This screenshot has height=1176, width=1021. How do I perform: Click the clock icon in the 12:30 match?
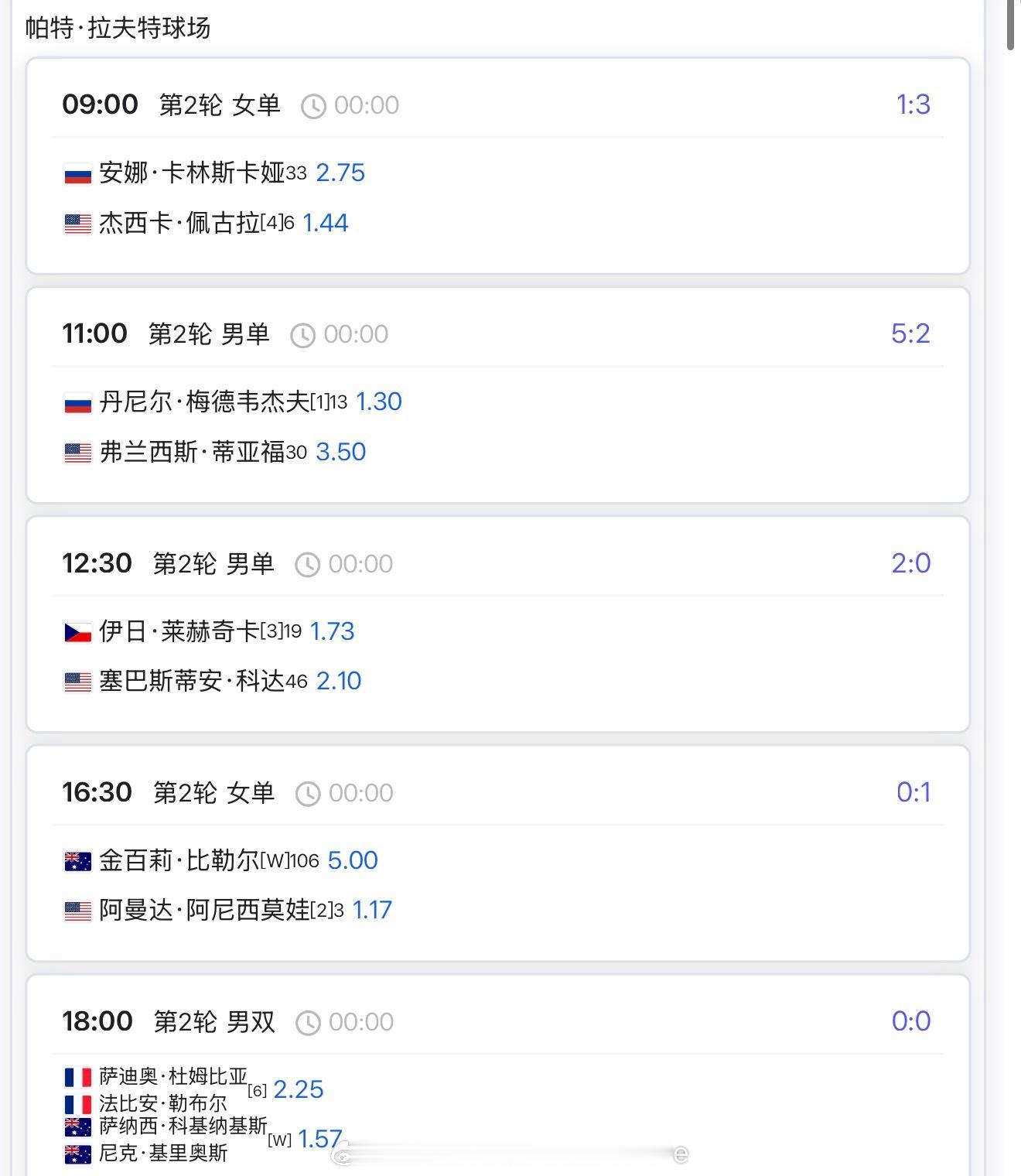pos(307,565)
